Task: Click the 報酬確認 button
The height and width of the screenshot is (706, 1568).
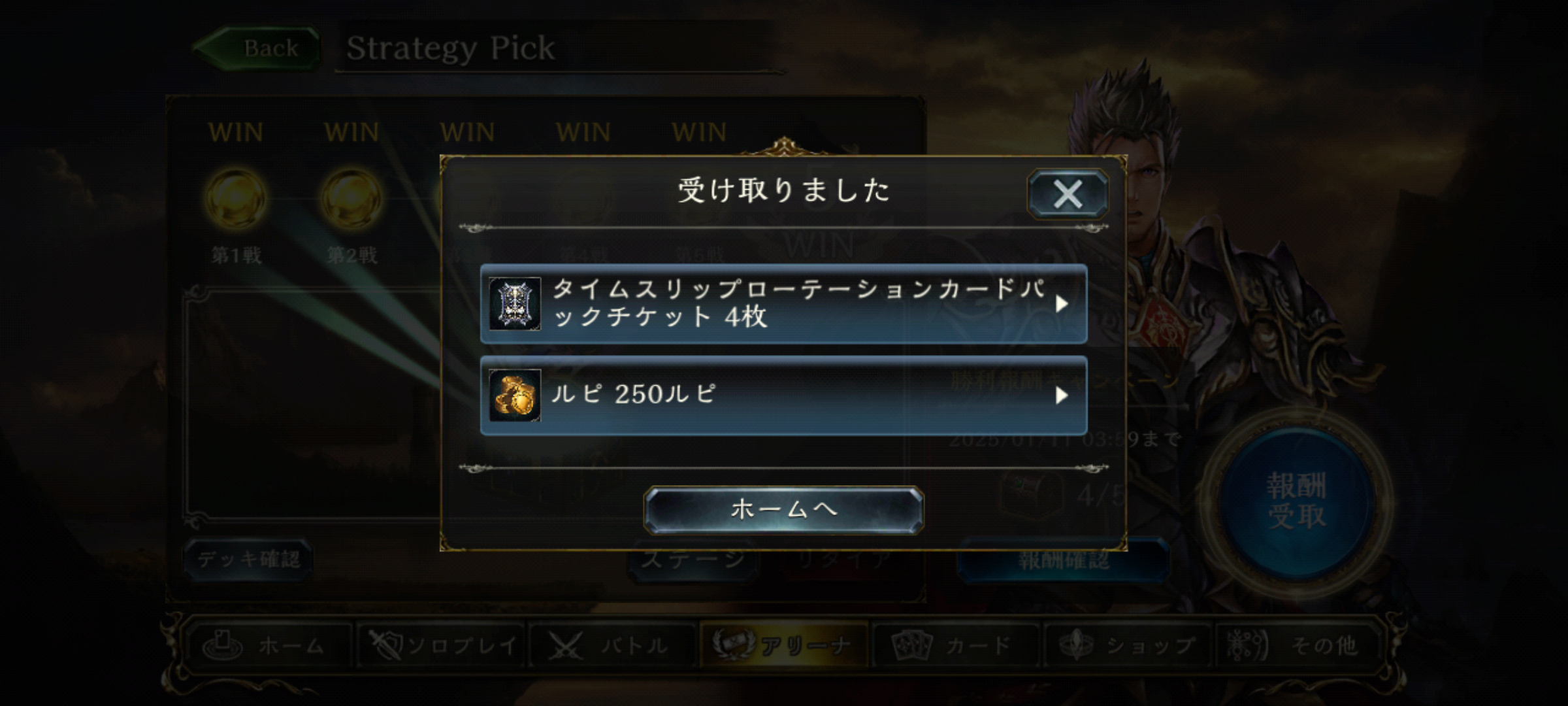Action: pos(1064,560)
